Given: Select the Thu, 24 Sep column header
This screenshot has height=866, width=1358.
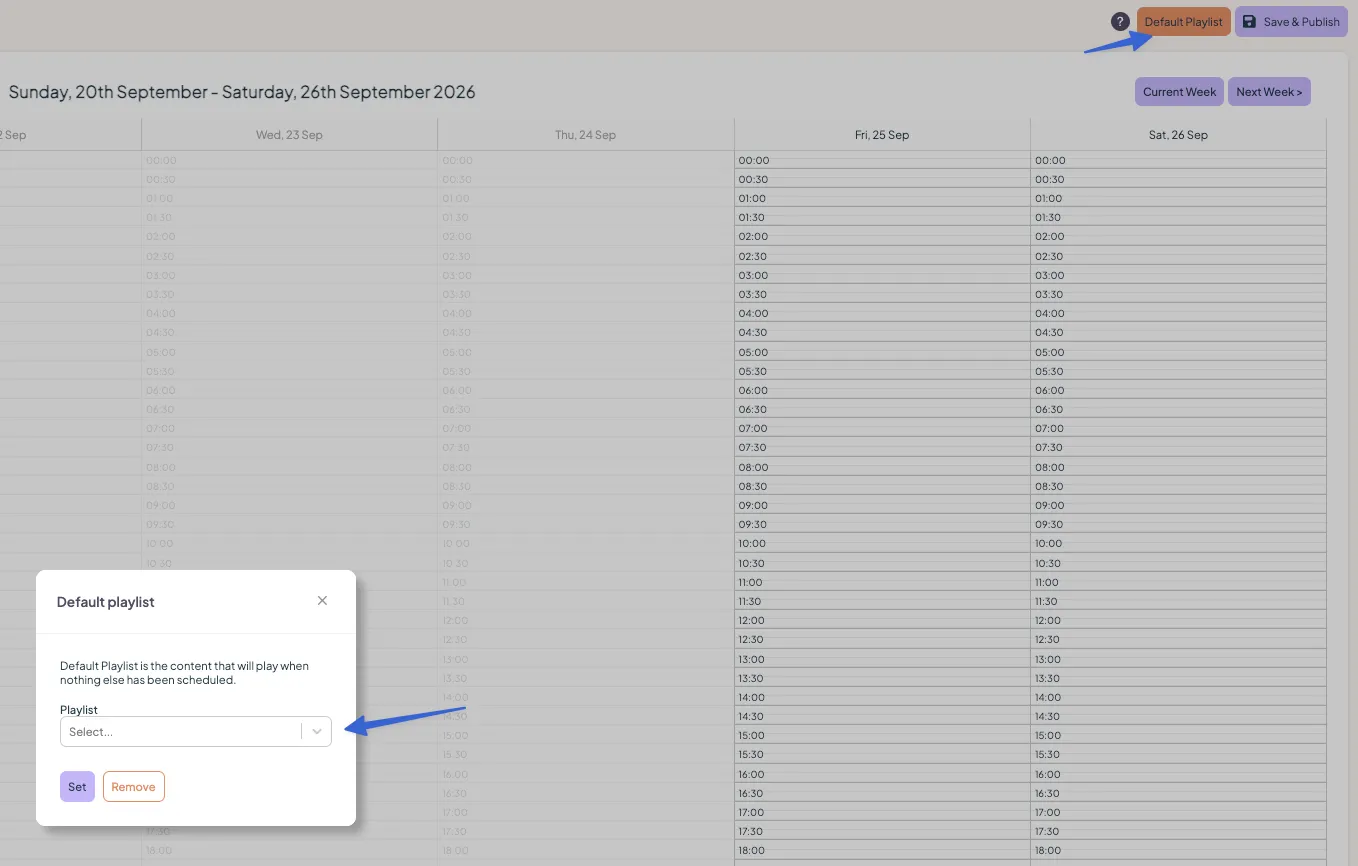Looking at the screenshot, I should click(x=586, y=135).
